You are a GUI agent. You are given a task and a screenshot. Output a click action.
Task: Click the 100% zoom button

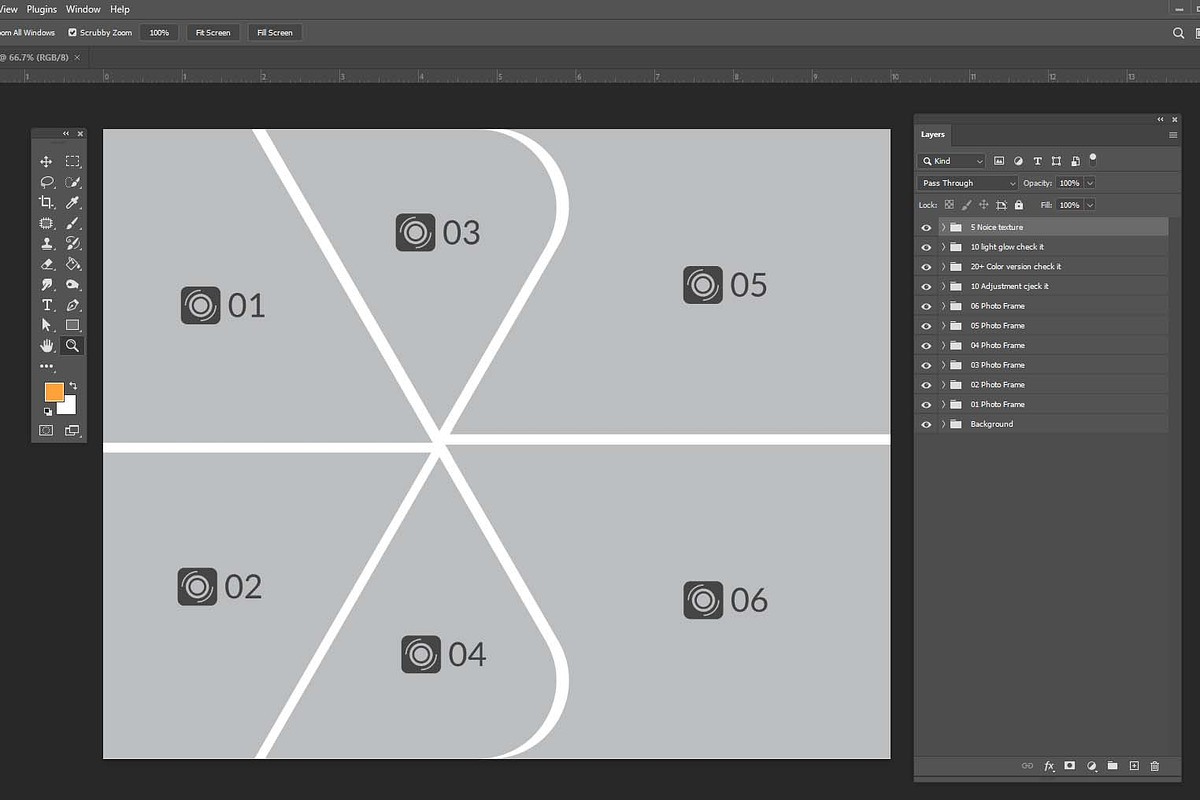tap(159, 33)
